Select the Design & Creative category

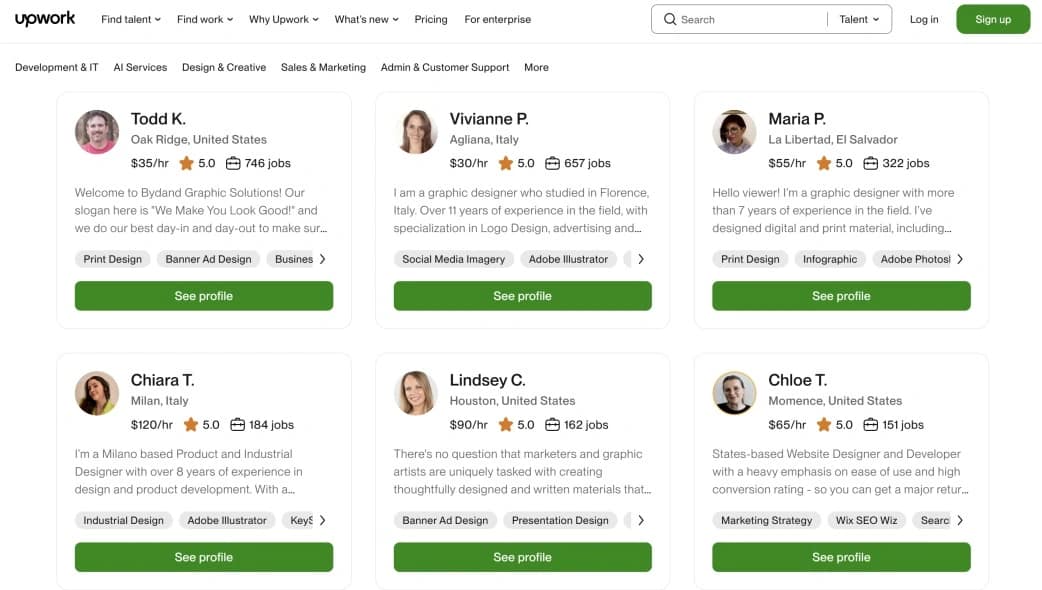click(x=224, y=67)
